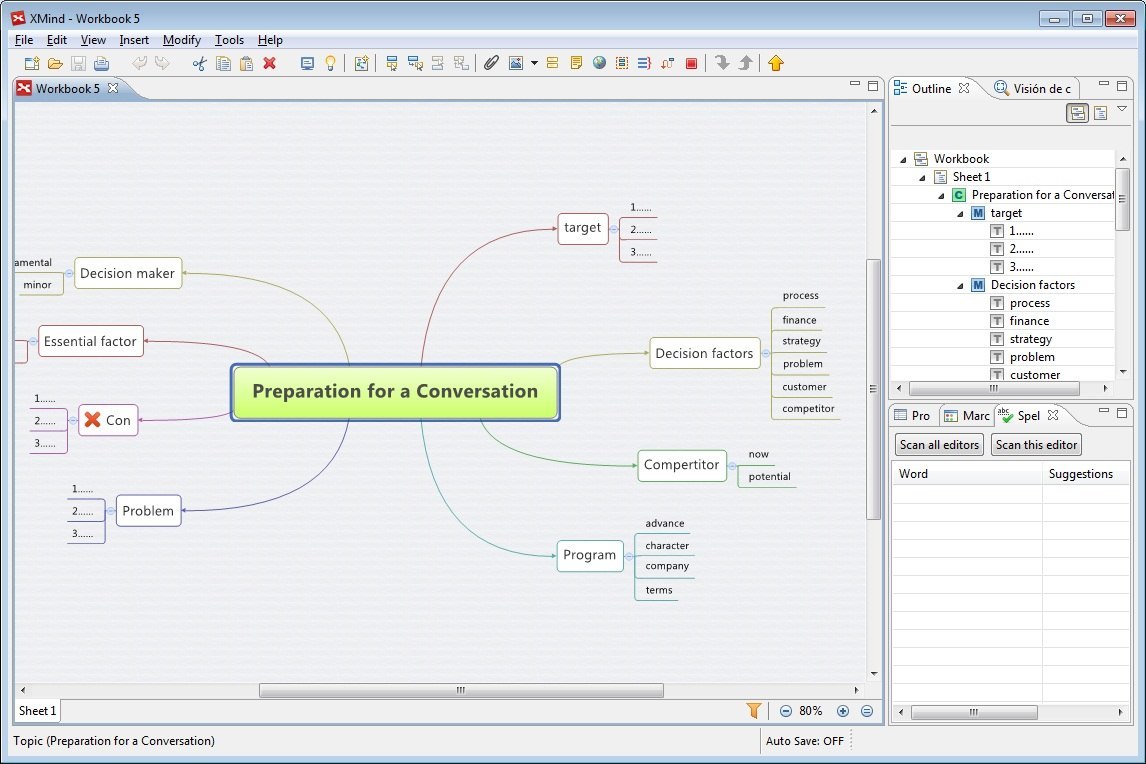Viewport: 1146px width, 764px height.
Task: Open the map with the orange home arrow icon
Action: pyautogui.click(x=776, y=63)
